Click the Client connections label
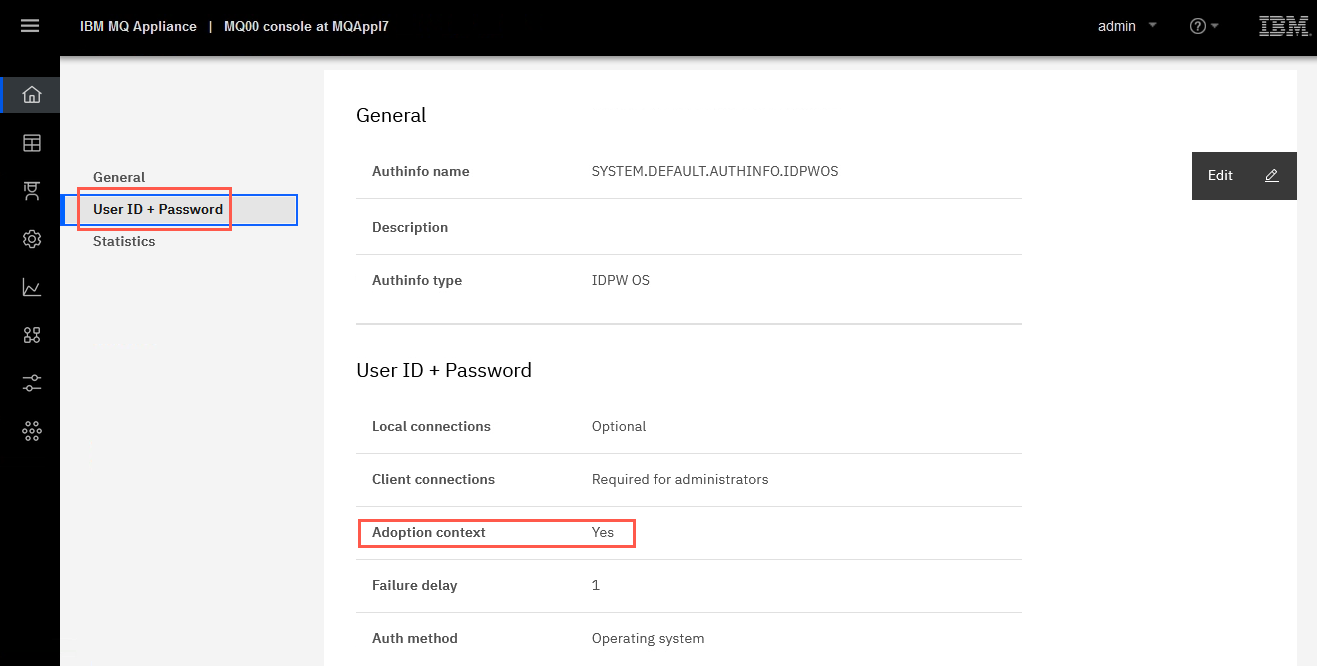 click(433, 479)
